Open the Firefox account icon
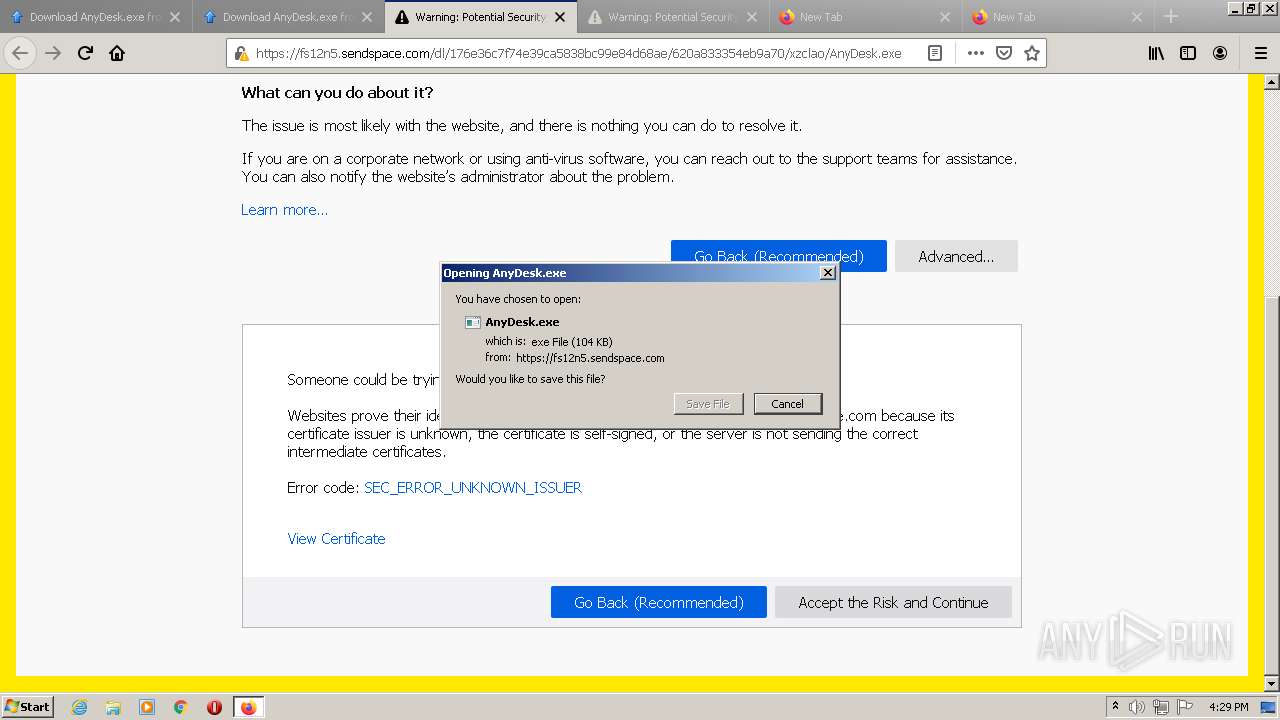Screen dimensions: 1280x720 1220,53
